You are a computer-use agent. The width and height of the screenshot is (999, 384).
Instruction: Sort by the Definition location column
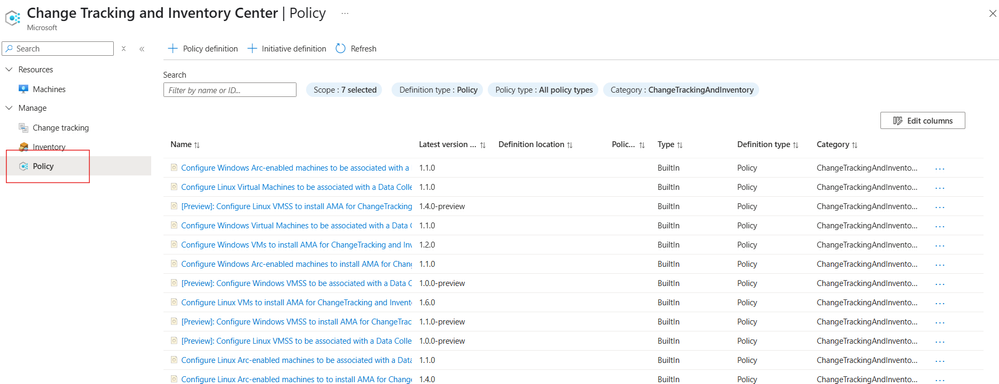tap(535, 145)
